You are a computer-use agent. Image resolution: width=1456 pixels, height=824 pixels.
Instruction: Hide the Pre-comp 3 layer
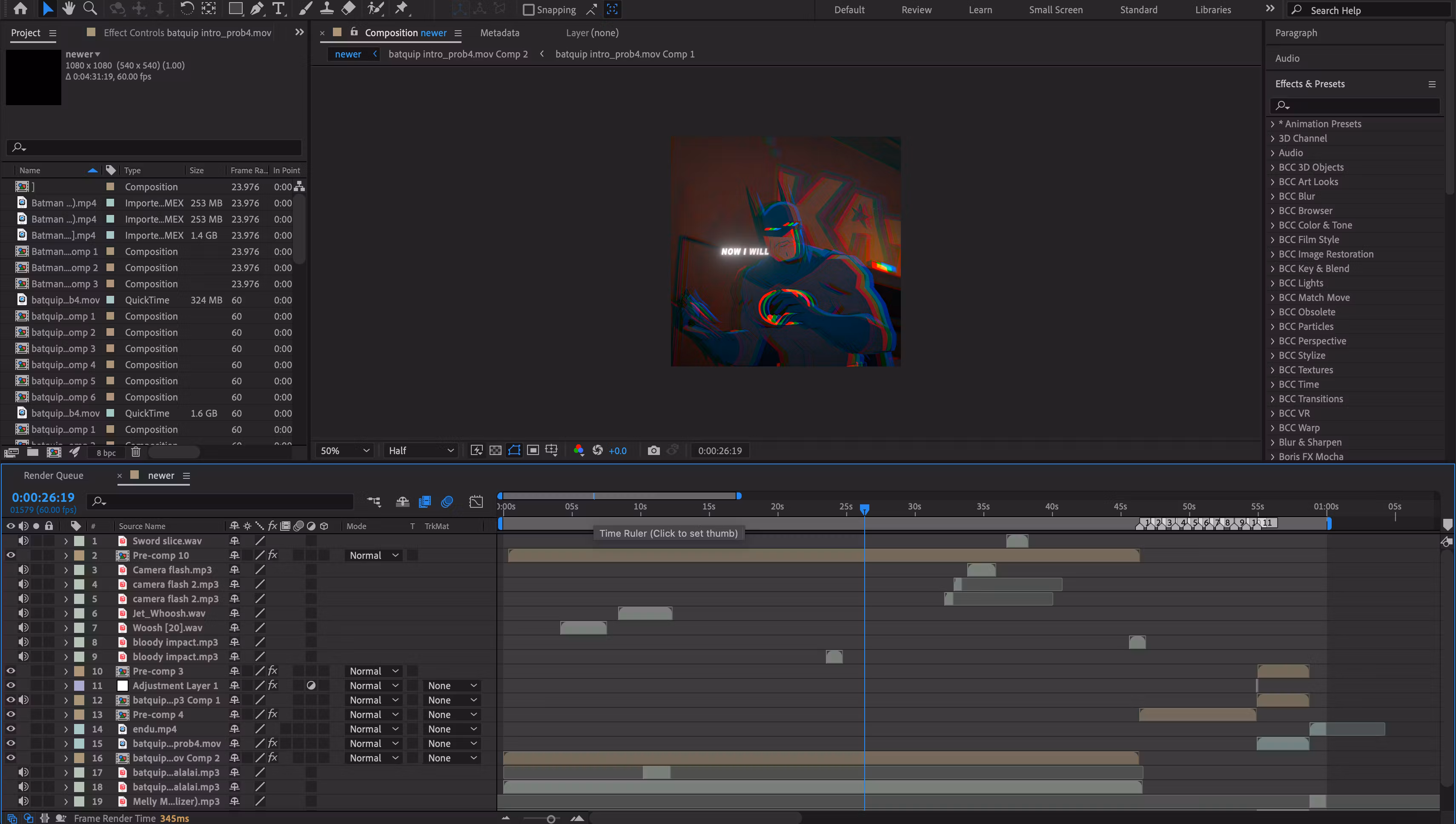(x=11, y=671)
